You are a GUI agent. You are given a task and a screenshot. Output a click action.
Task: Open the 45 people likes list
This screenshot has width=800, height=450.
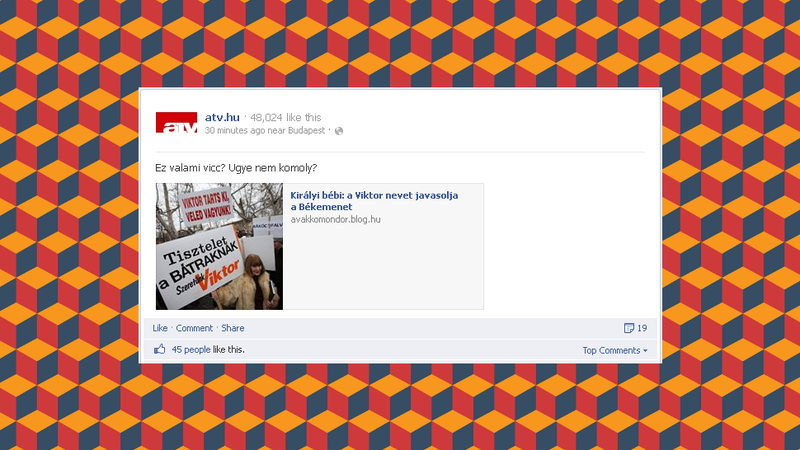pyautogui.click(x=191, y=349)
